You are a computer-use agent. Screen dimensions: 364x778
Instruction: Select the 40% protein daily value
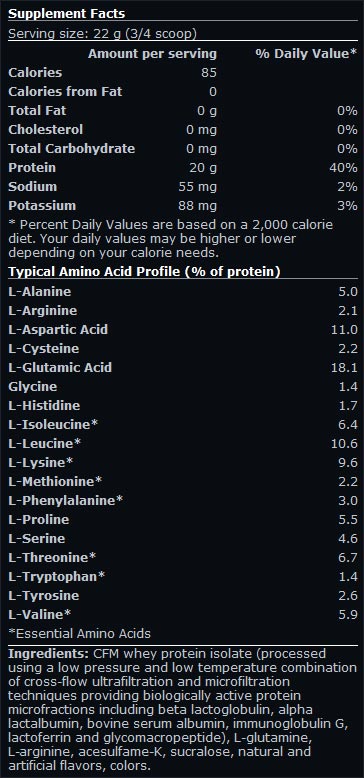tap(343, 168)
